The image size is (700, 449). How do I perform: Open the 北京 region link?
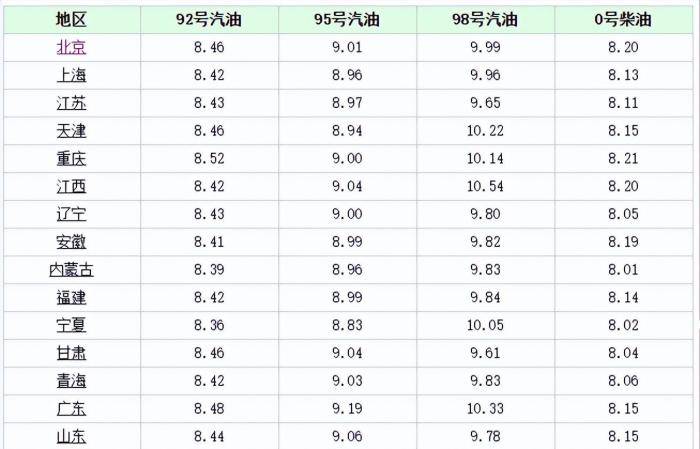pos(71,47)
